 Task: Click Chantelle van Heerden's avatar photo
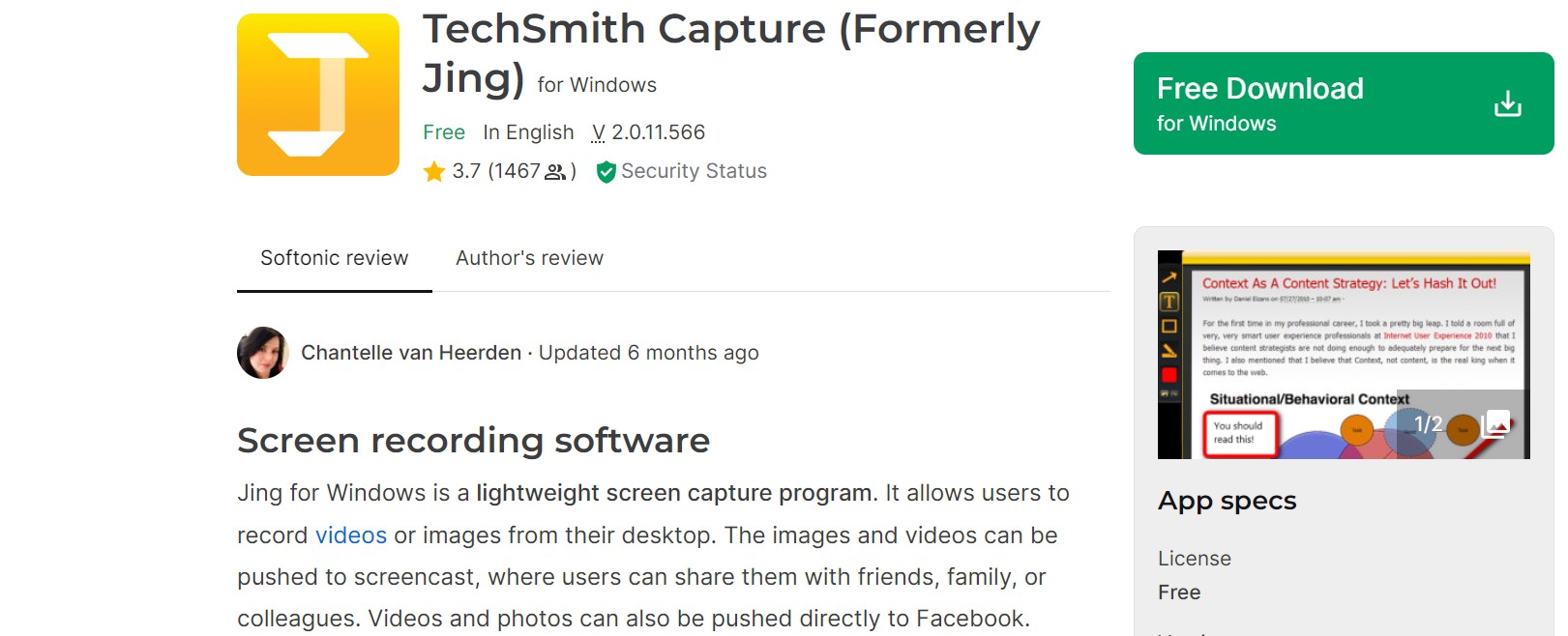point(263,353)
